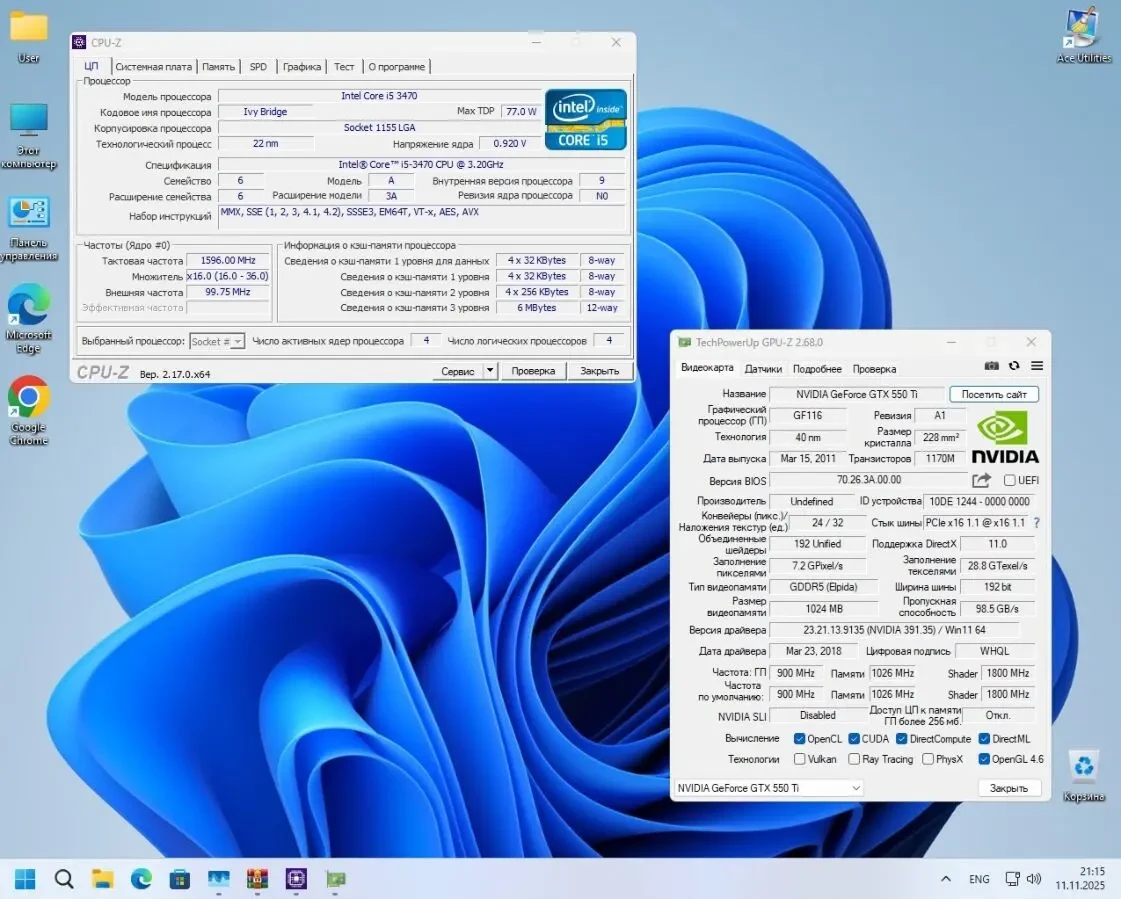
Task: Click the 1596.00 MHz clock speed value
Action: pyautogui.click(x=228, y=260)
